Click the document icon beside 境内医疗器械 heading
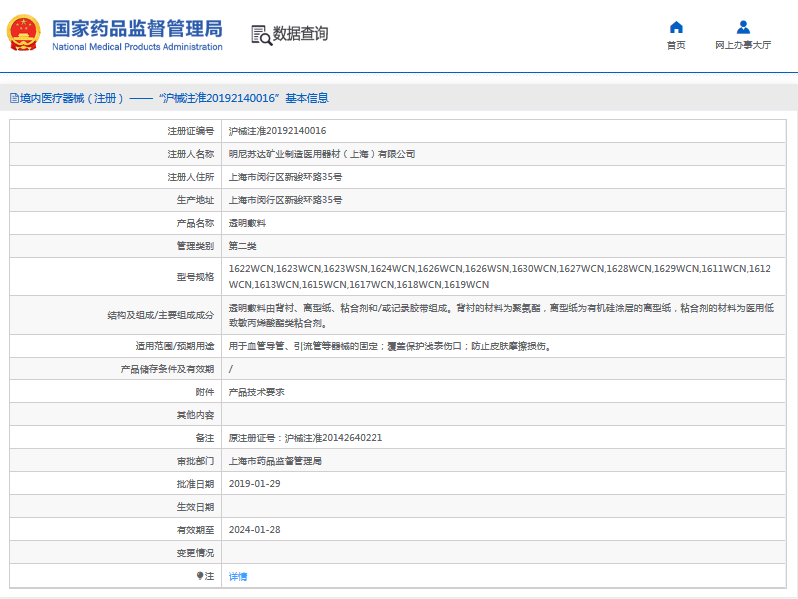 click(14, 98)
